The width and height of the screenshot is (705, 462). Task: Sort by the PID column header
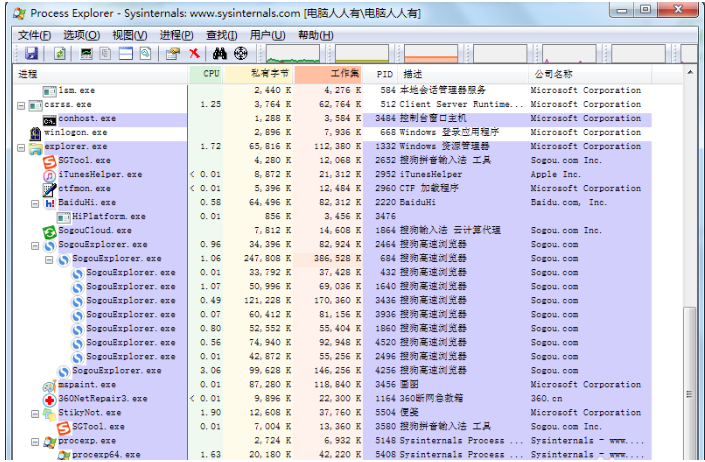coord(384,74)
